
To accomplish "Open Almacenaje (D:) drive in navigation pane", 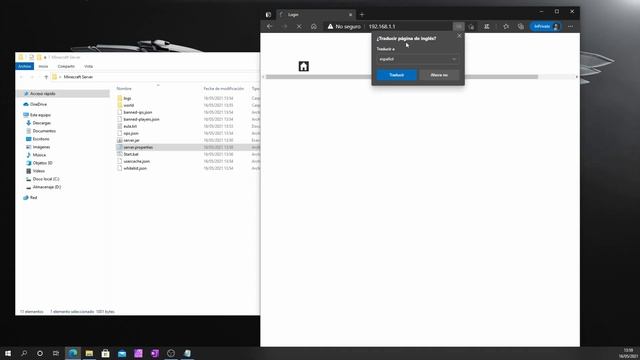I will (47, 187).
